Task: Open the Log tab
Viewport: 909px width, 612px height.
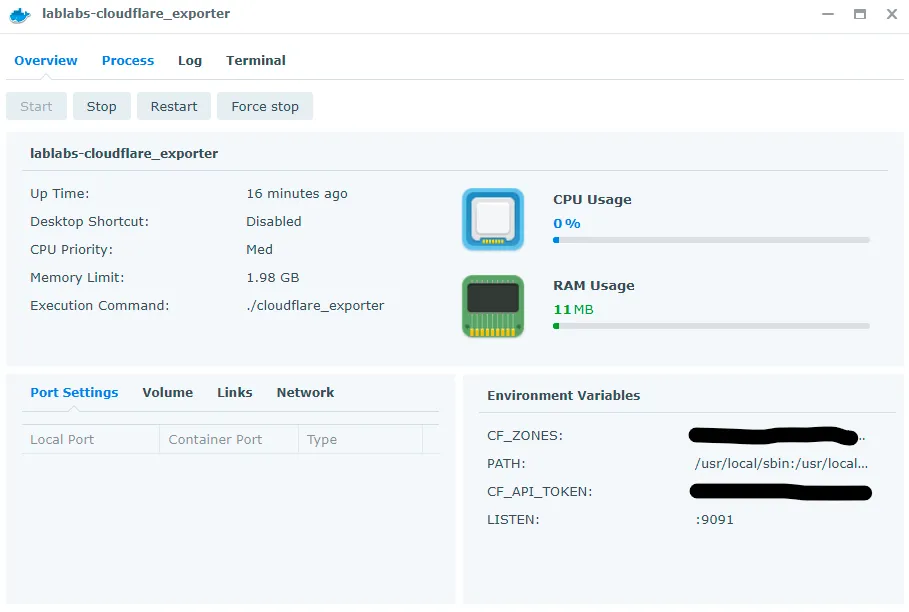Action: (x=190, y=60)
